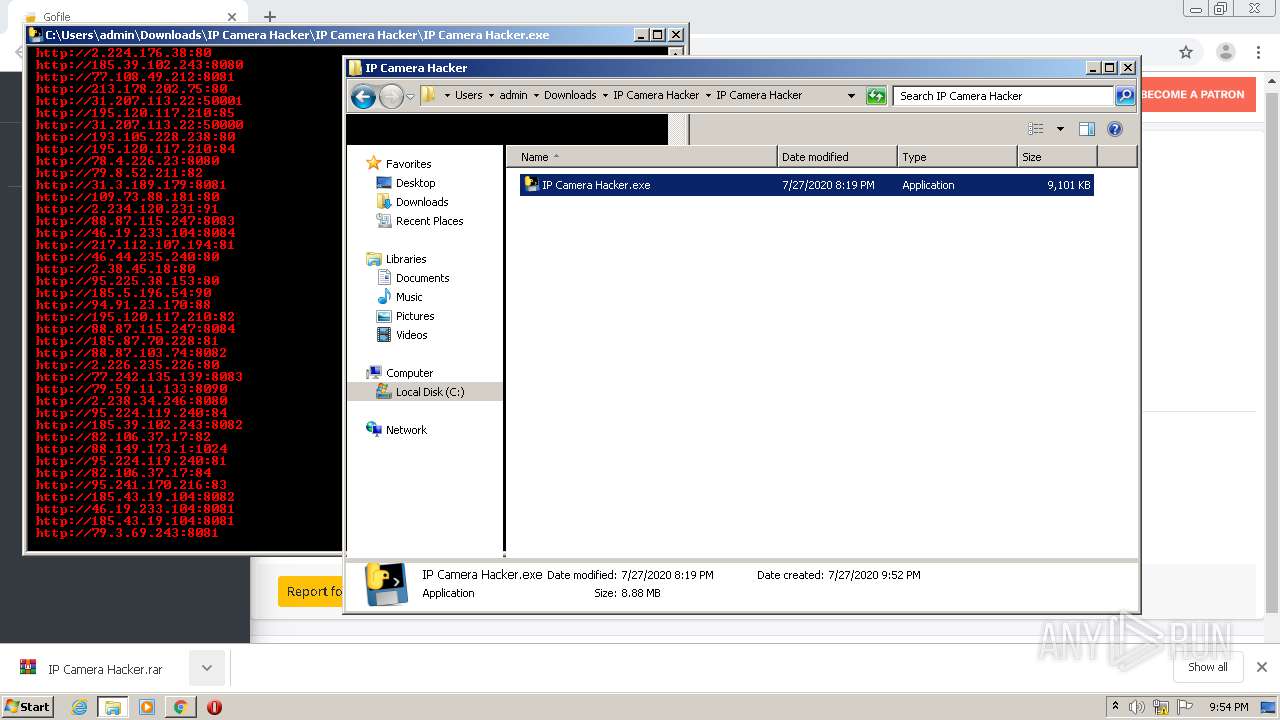
Task: Click inside Search IP Camera Hacker field
Action: (1003, 96)
